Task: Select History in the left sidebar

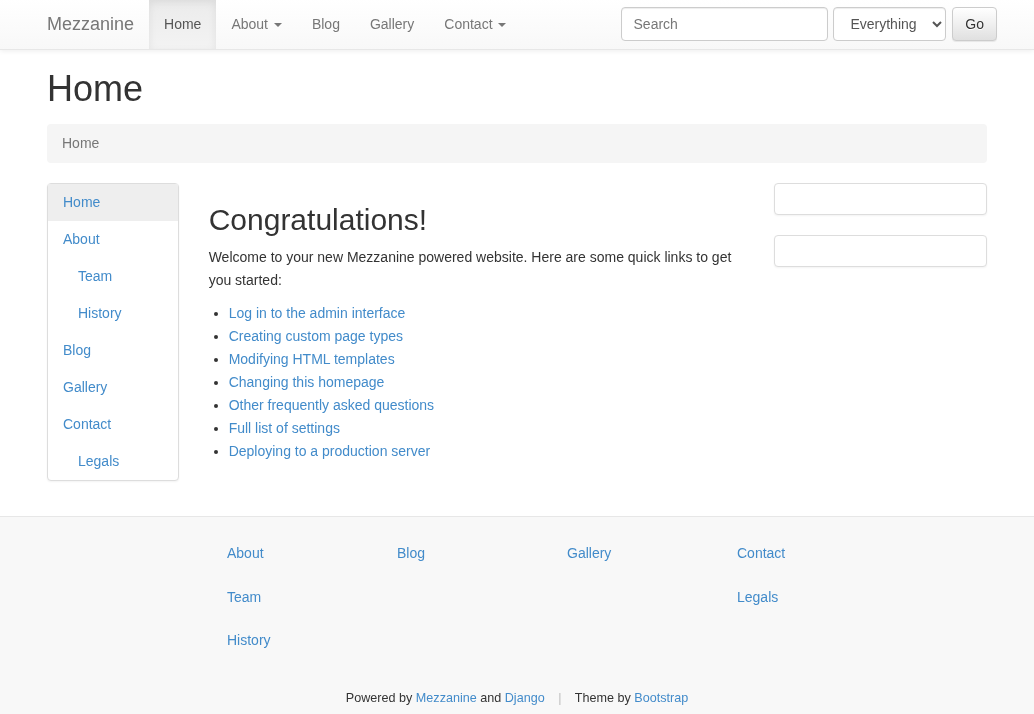Action: pos(99,313)
